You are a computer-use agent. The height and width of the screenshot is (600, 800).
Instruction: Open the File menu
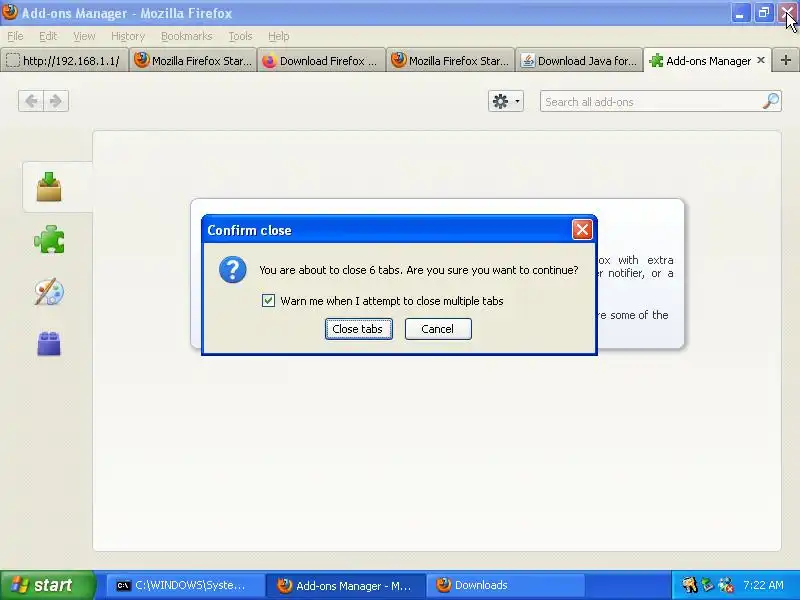(15, 36)
